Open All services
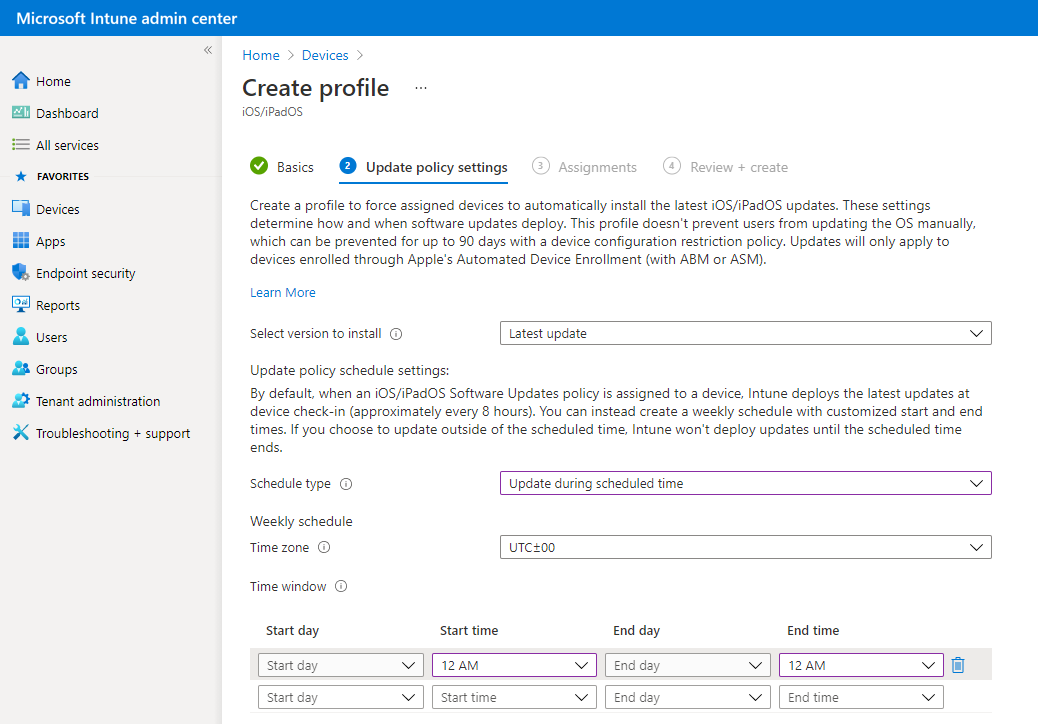This screenshot has width=1038, height=724. point(66,144)
